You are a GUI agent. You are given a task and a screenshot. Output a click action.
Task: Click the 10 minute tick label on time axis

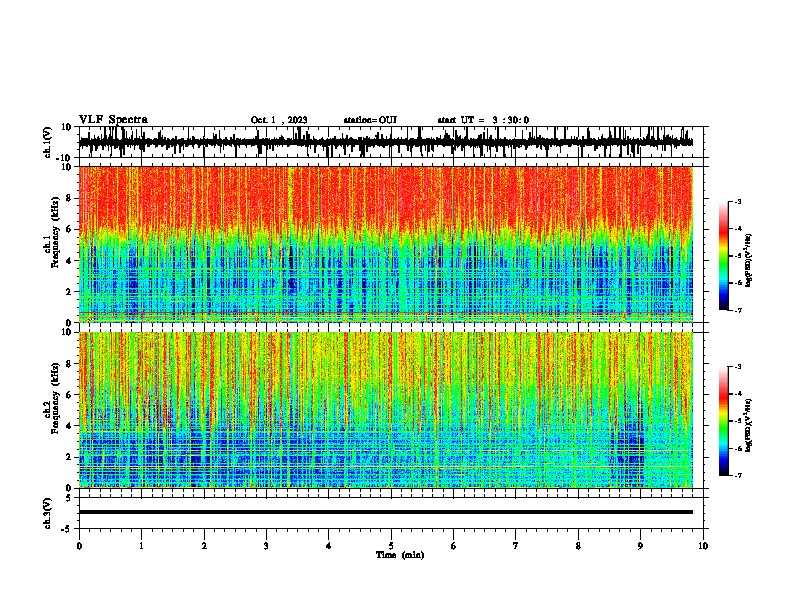pos(703,546)
